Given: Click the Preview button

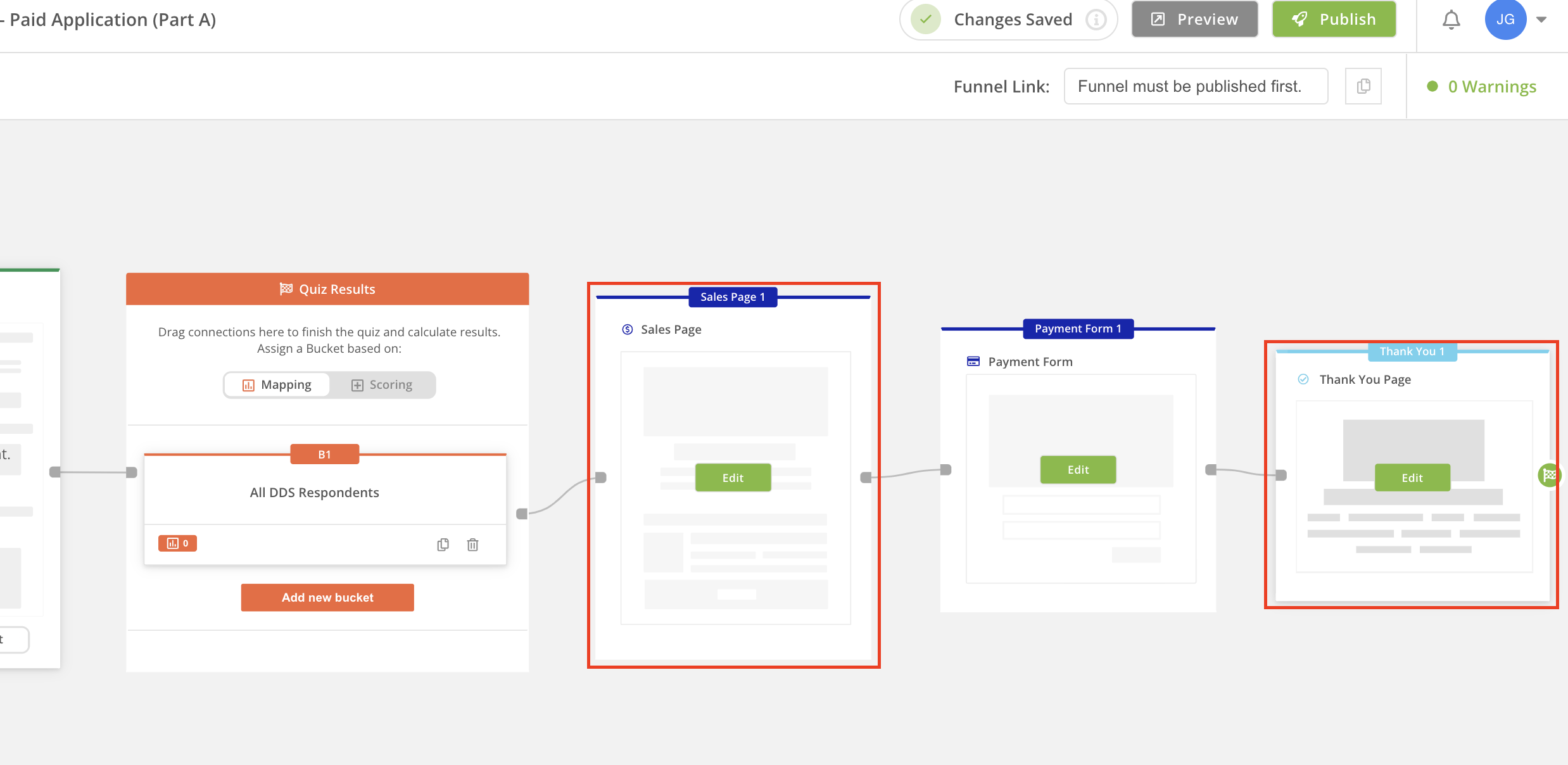Looking at the screenshot, I should [1194, 20].
